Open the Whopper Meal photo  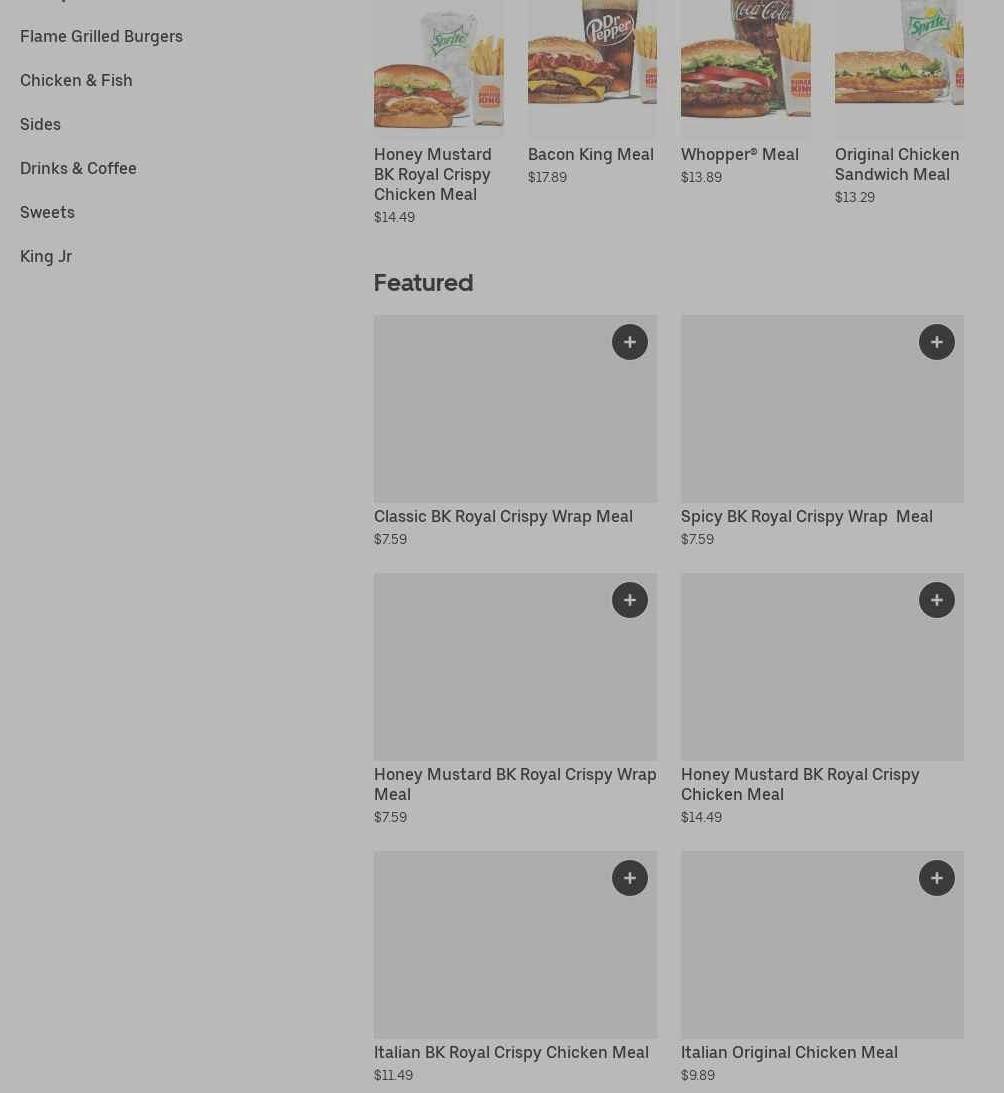[745, 67]
